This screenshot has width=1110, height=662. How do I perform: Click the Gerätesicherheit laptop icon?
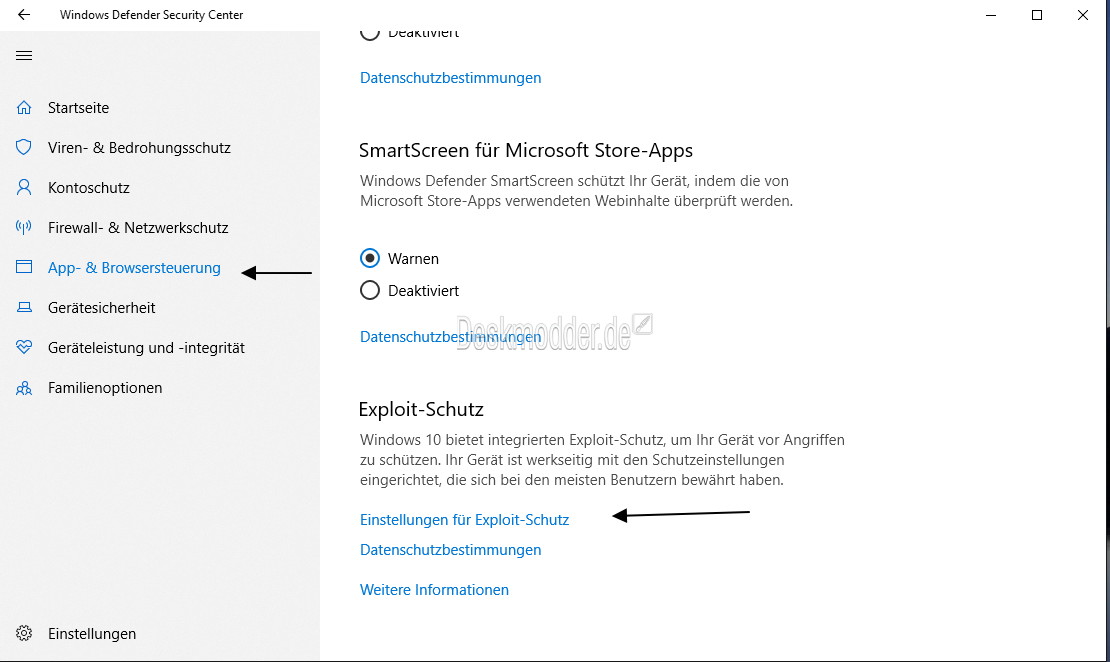24,307
